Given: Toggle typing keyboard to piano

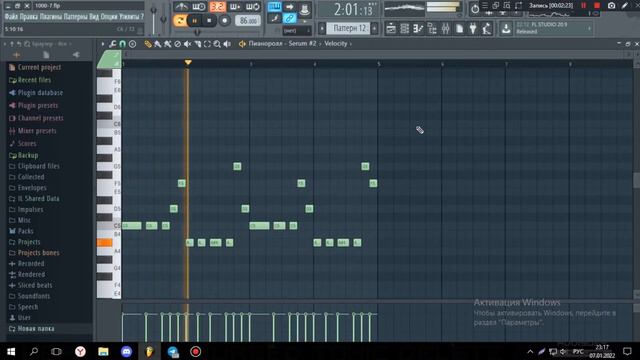Looking at the screenshot, I should click(x=274, y=7).
